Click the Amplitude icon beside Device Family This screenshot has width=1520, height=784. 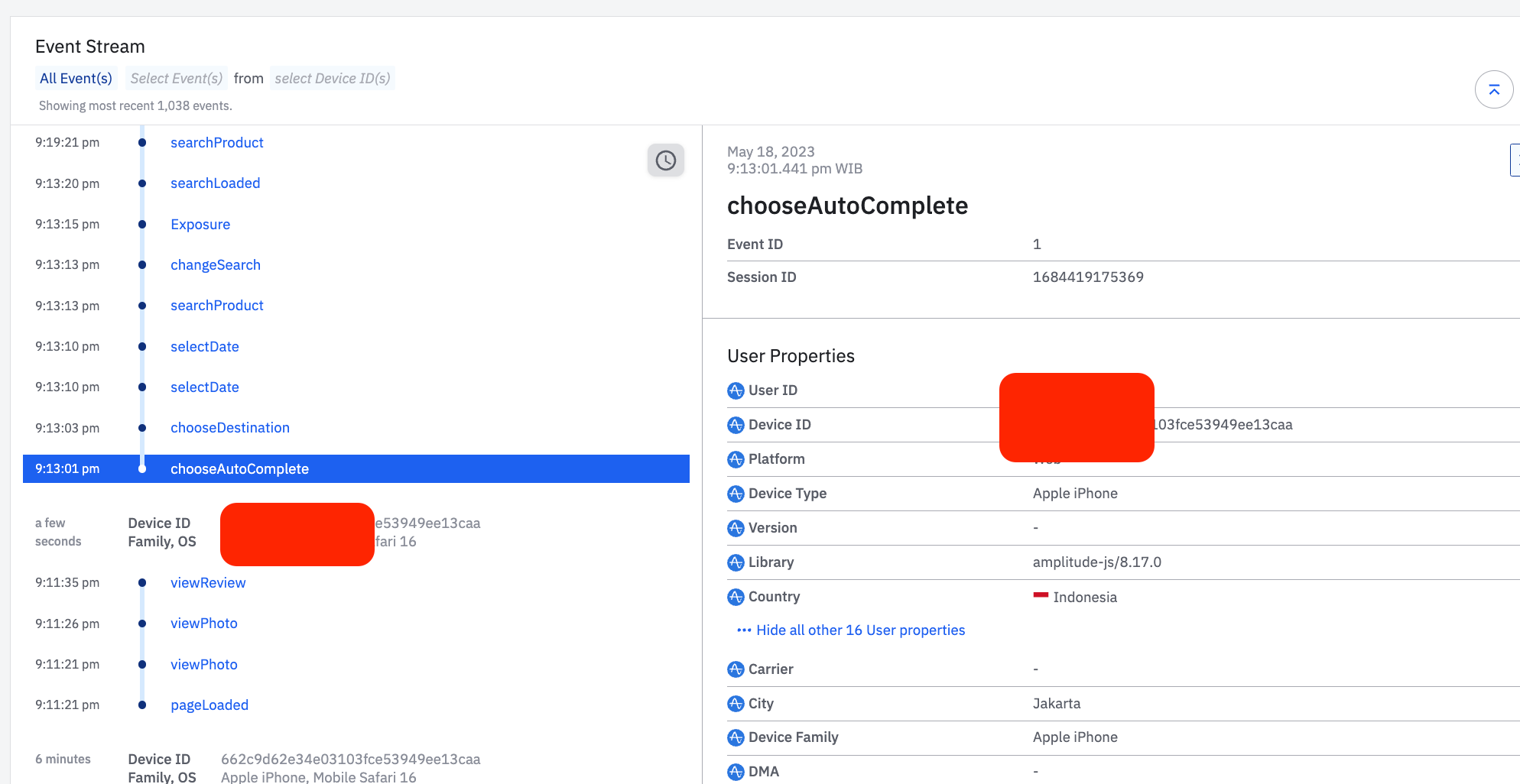click(736, 737)
